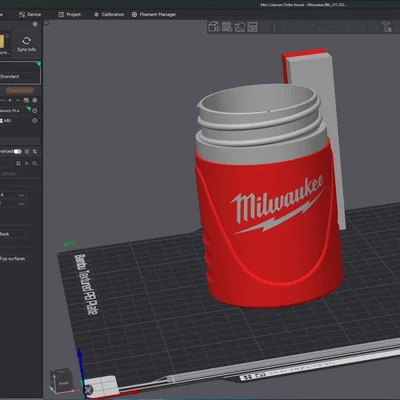Click the compare presets list icon
Image resolution: width=400 pixels, height=400 pixels.
[x=27, y=151]
